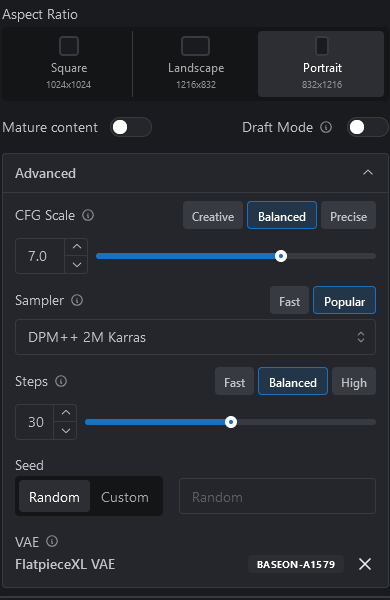Decrease Steps value with the down arrow
The width and height of the screenshot is (390, 600).
[x=66, y=430]
